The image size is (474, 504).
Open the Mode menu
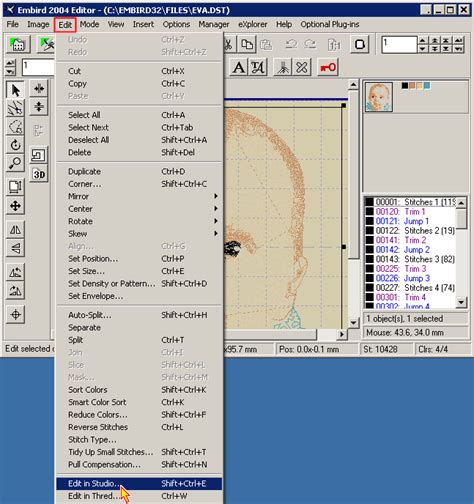coord(89,24)
